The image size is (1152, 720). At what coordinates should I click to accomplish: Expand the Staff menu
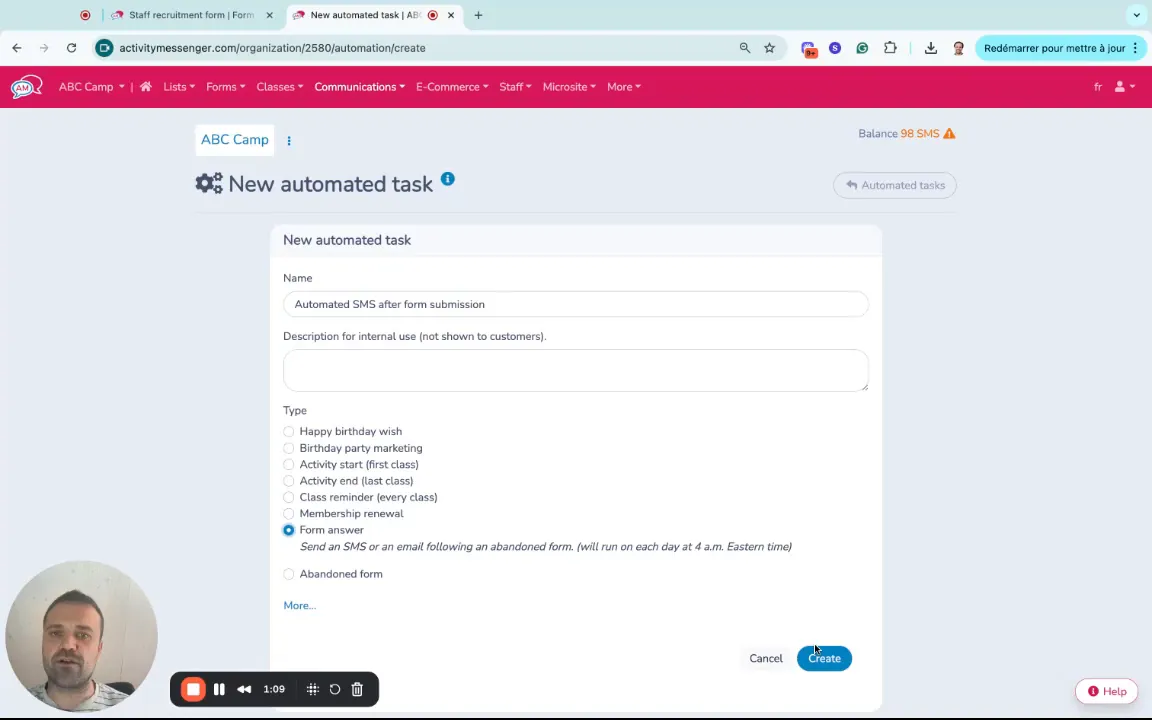click(514, 87)
